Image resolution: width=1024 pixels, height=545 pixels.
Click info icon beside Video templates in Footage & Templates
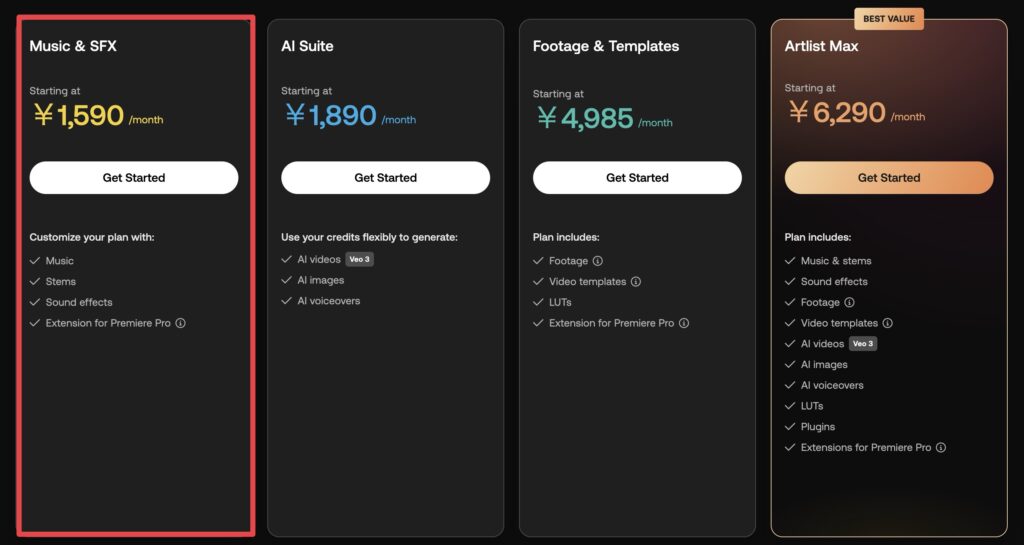coord(635,281)
